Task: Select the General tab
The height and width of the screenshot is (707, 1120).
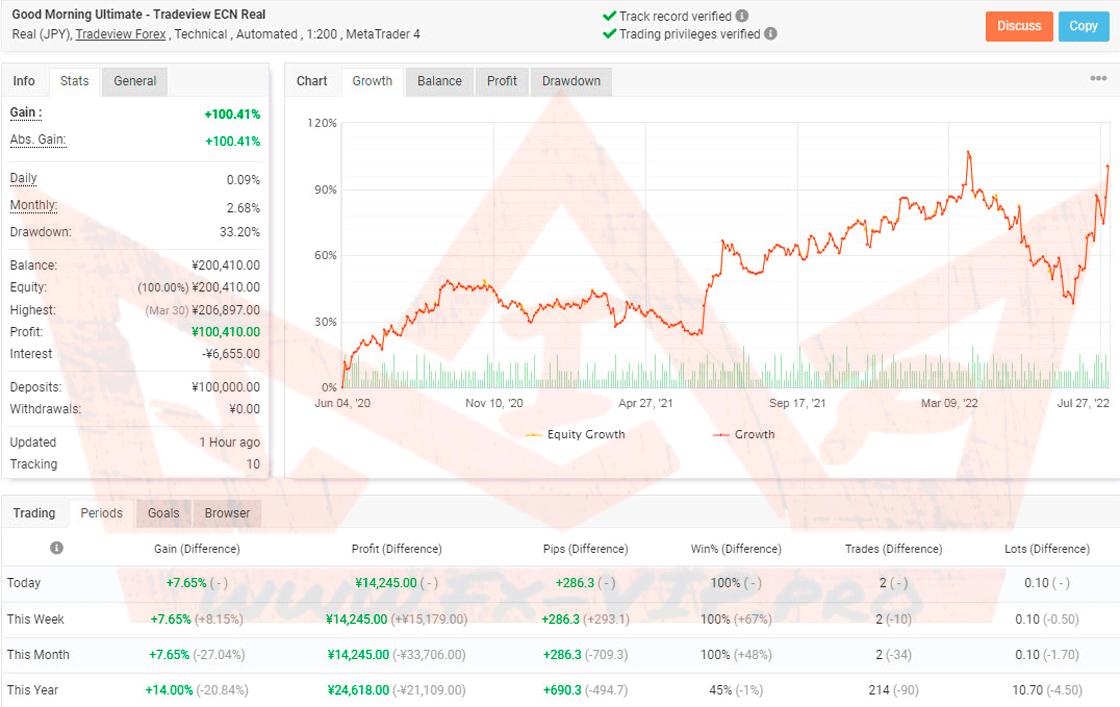Action: 135,81
